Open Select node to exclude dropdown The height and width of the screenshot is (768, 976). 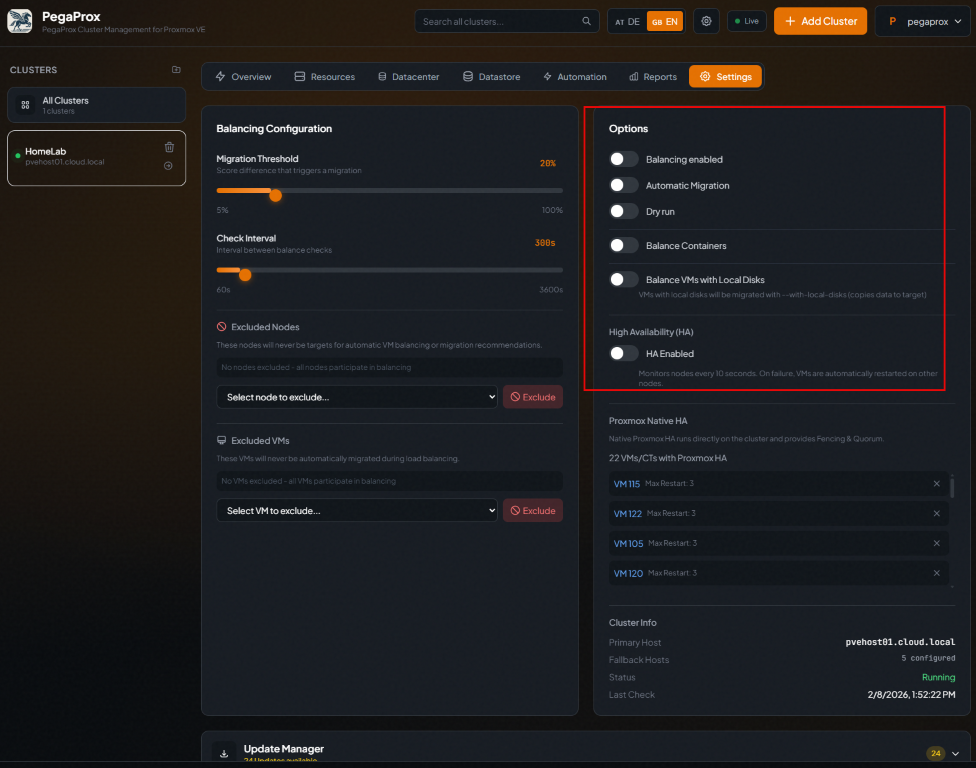(357, 397)
